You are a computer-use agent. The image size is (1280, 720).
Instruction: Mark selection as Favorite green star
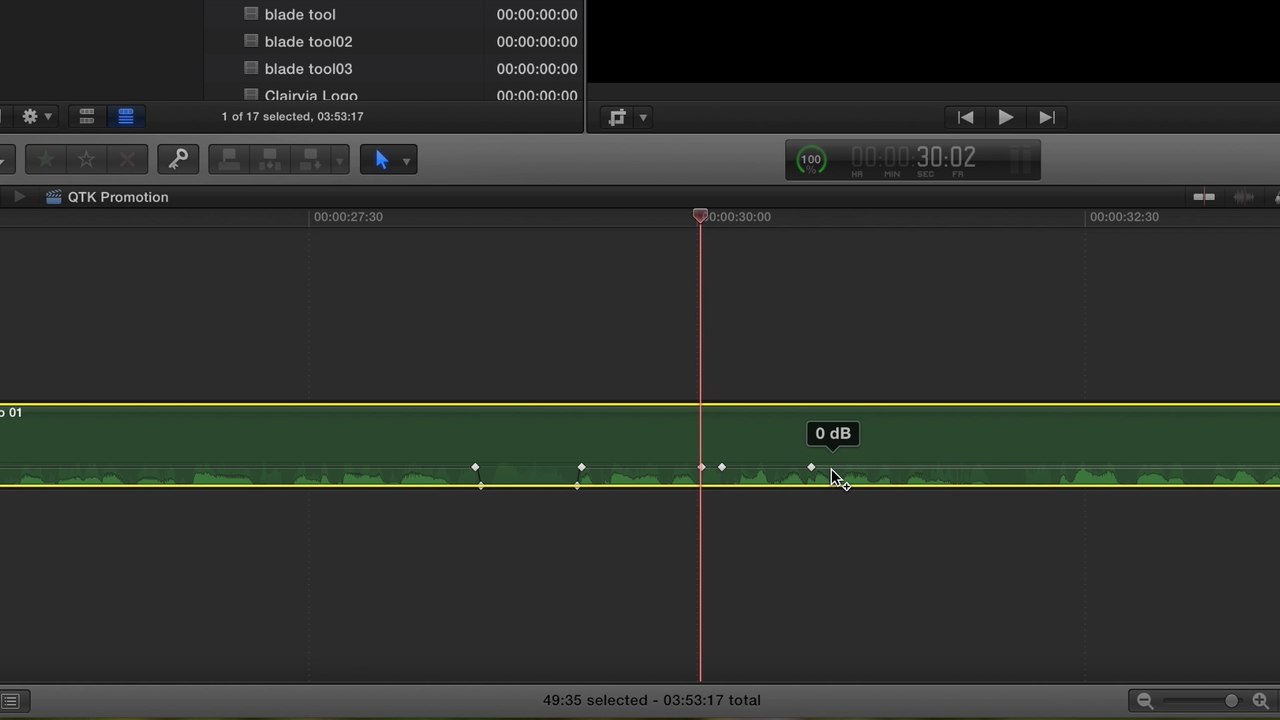45,159
